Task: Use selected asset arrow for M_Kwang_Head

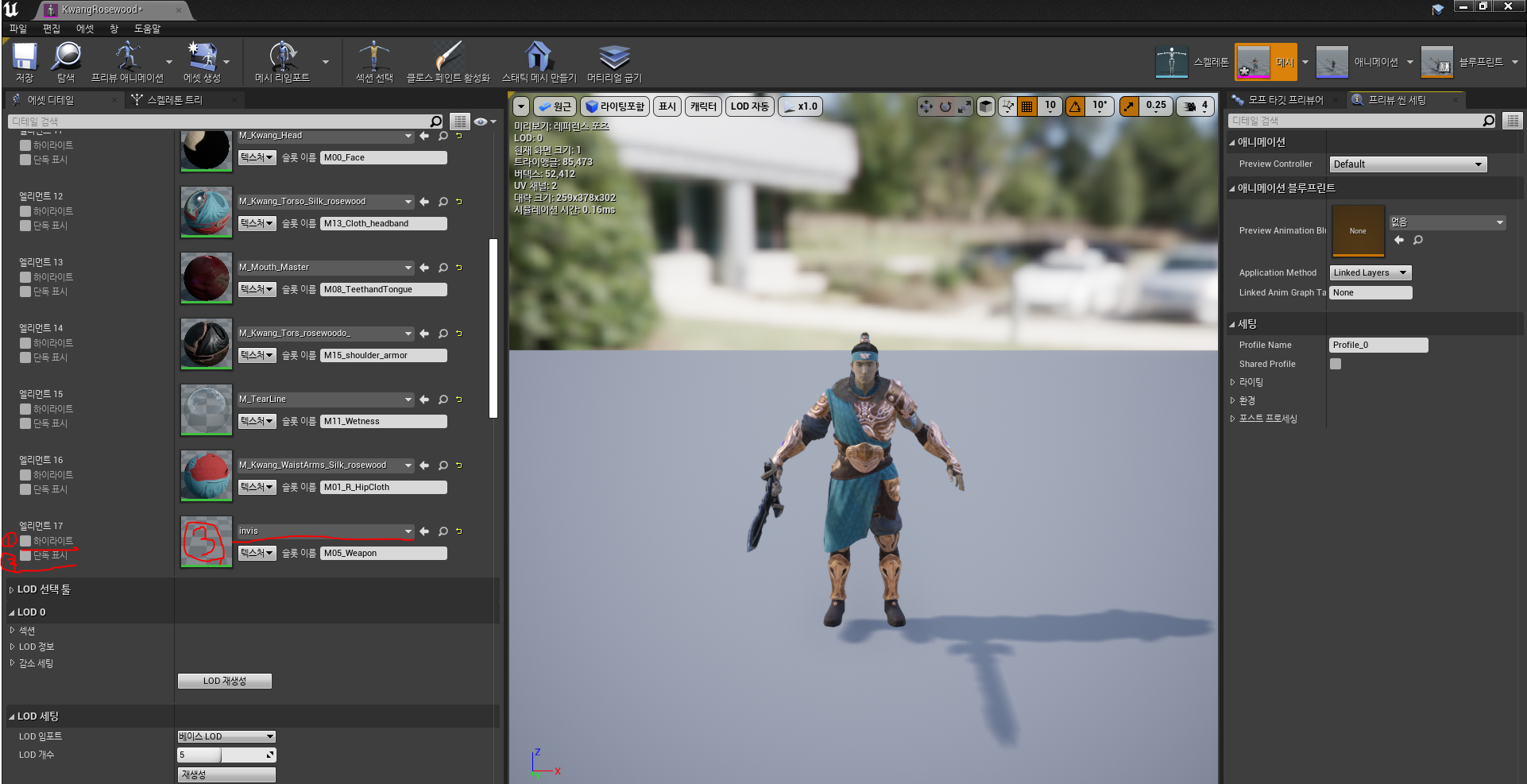Action: tap(424, 136)
